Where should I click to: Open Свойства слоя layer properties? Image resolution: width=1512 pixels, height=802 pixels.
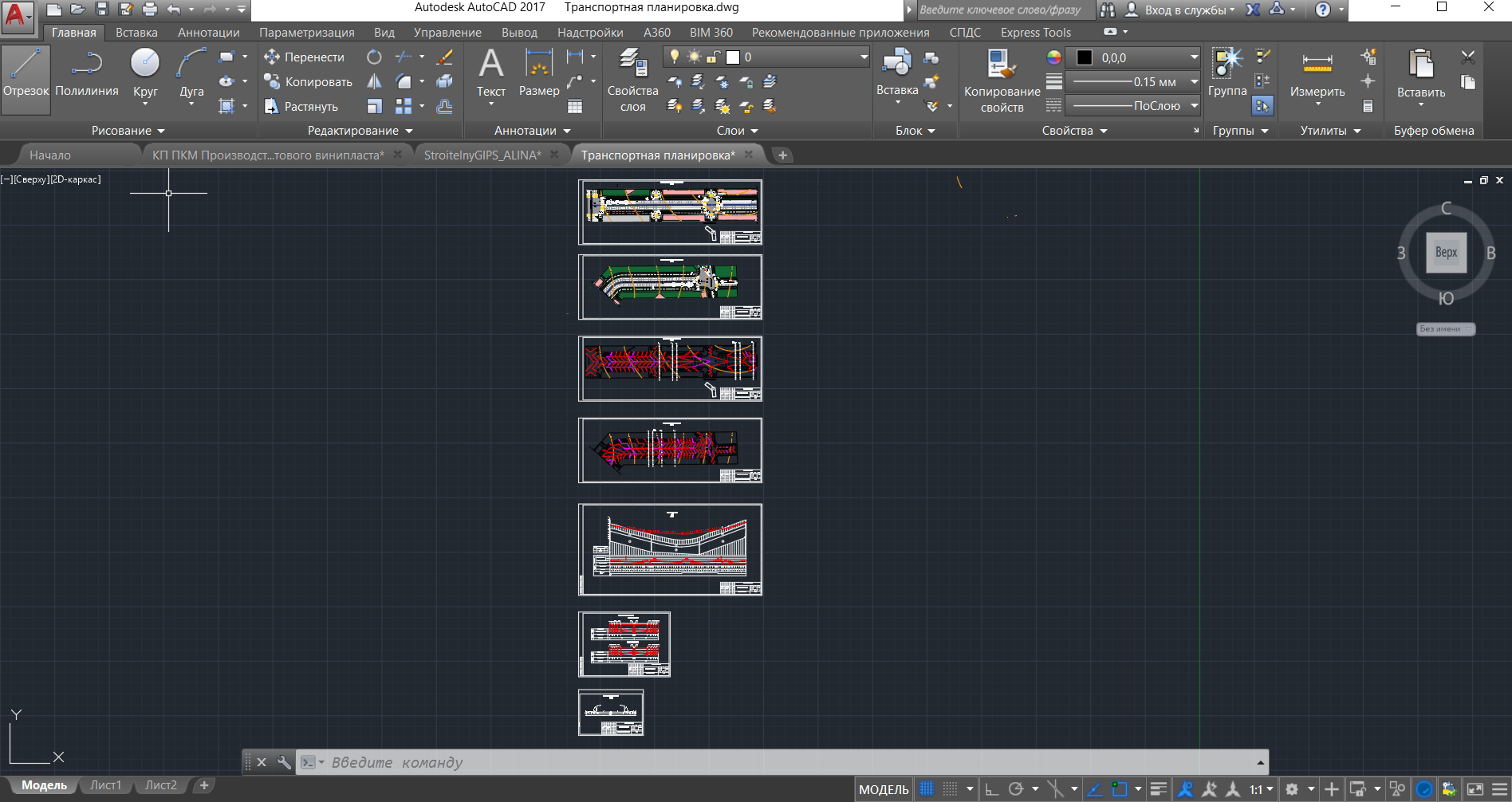click(x=632, y=80)
